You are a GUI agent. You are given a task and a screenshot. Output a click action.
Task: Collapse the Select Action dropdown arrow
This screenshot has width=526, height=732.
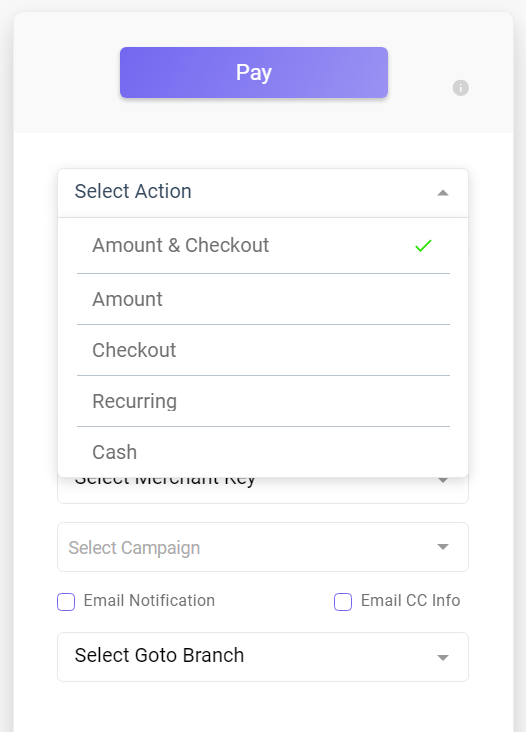pyautogui.click(x=442, y=193)
